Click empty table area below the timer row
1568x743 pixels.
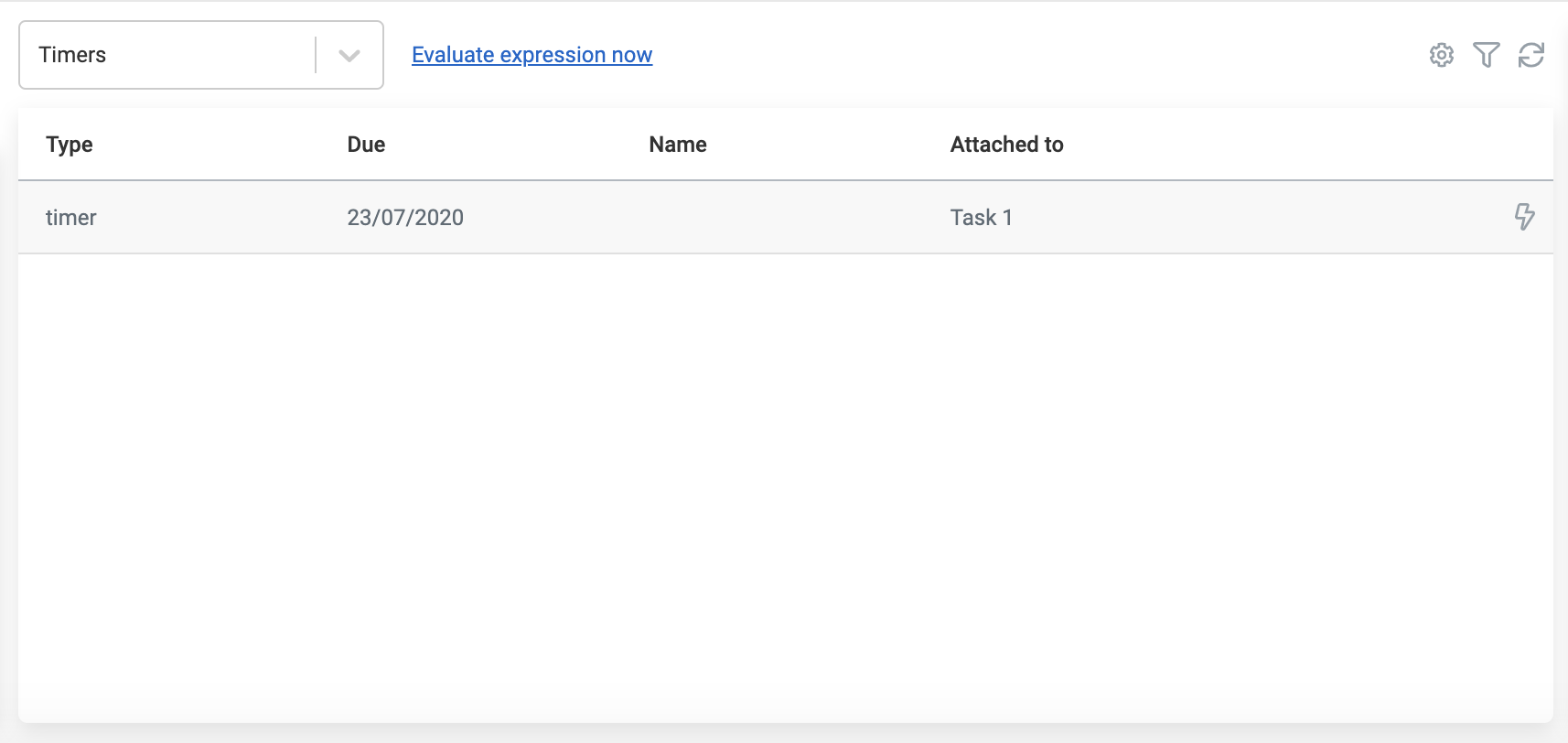(x=785, y=476)
